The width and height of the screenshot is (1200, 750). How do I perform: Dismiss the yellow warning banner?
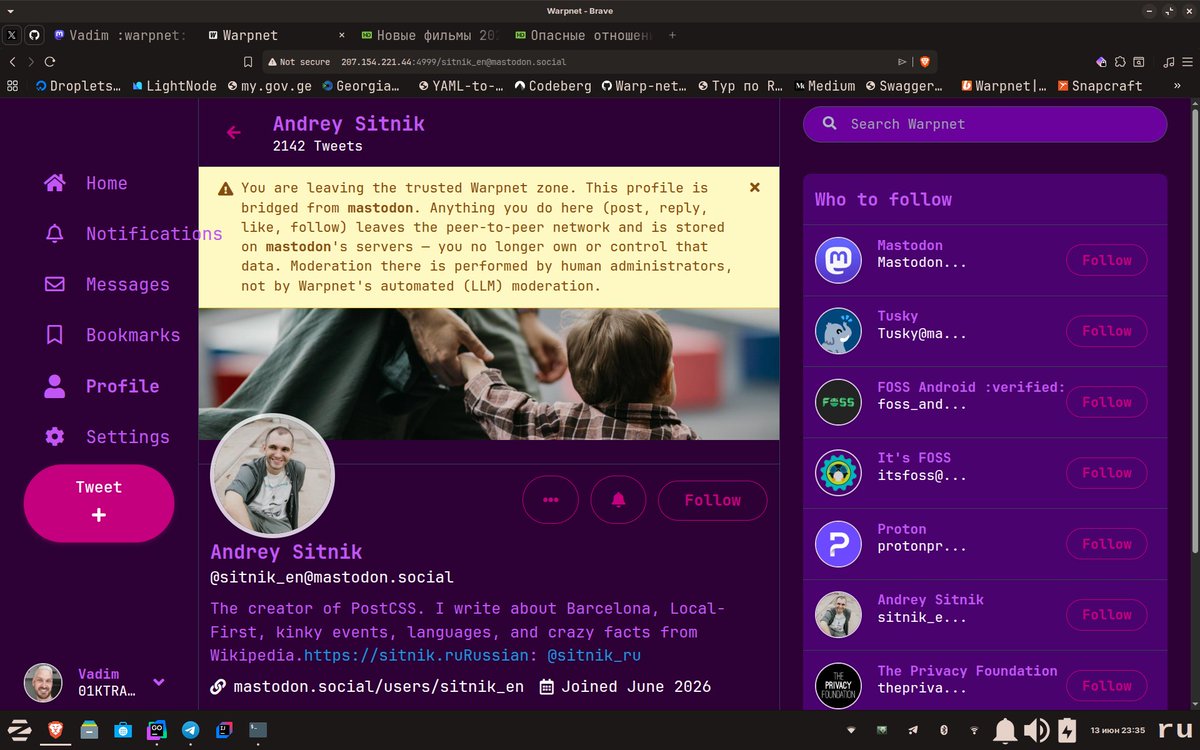(755, 187)
